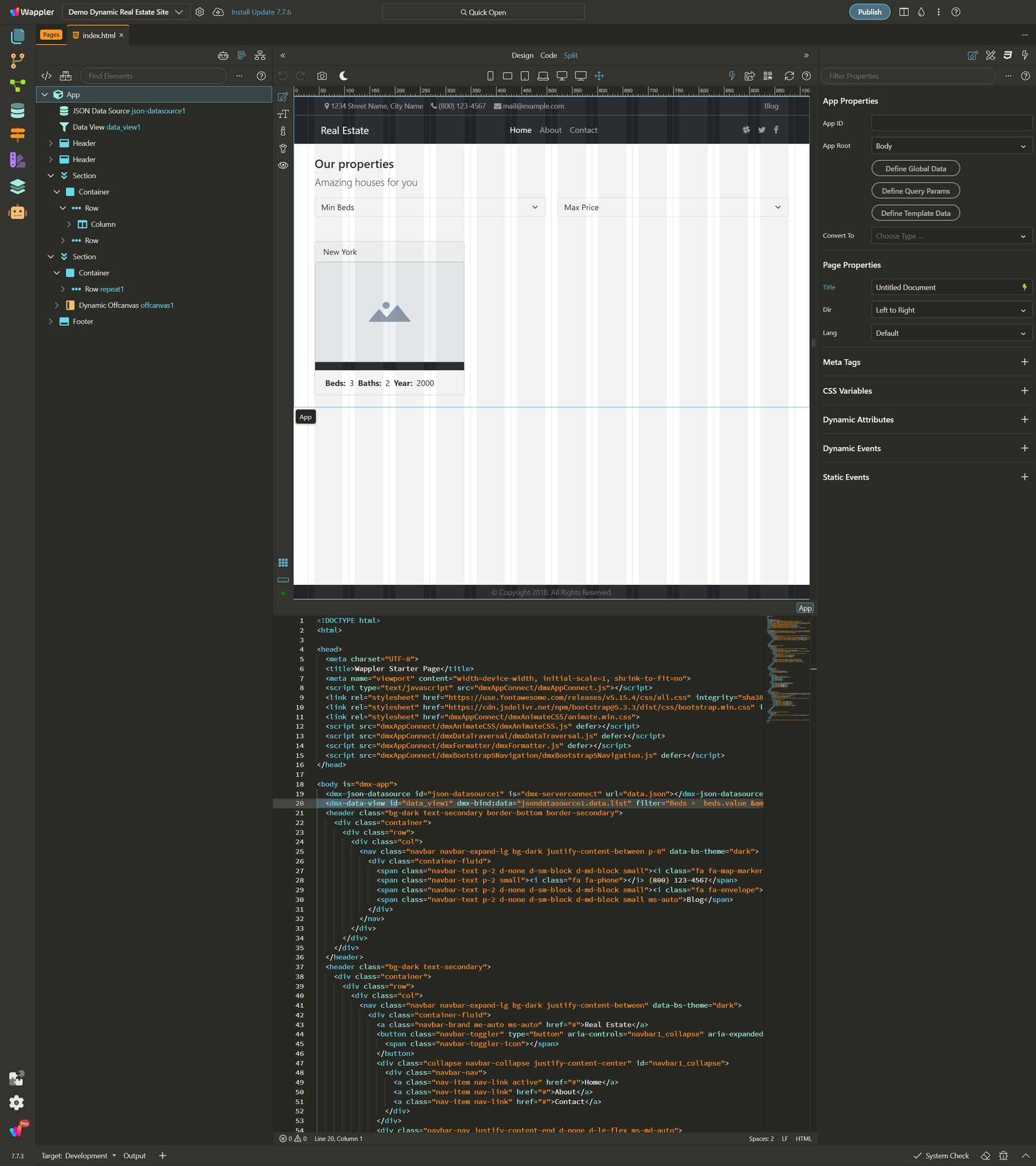Open the AI robot assistant sidebar icon
1036x1166 pixels.
pyautogui.click(x=18, y=212)
